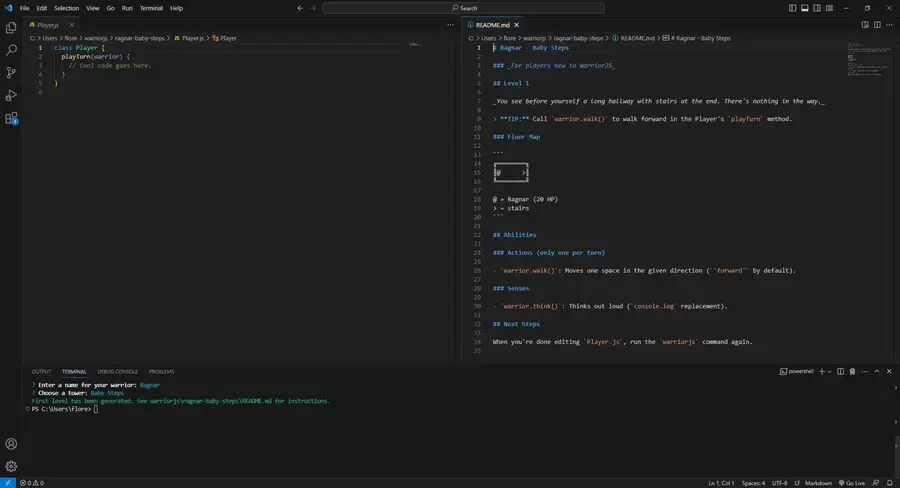Open the Terminal menu in menu bar
The height and width of the screenshot is (488, 900).
pyautogui.click(x=151, y=8)
